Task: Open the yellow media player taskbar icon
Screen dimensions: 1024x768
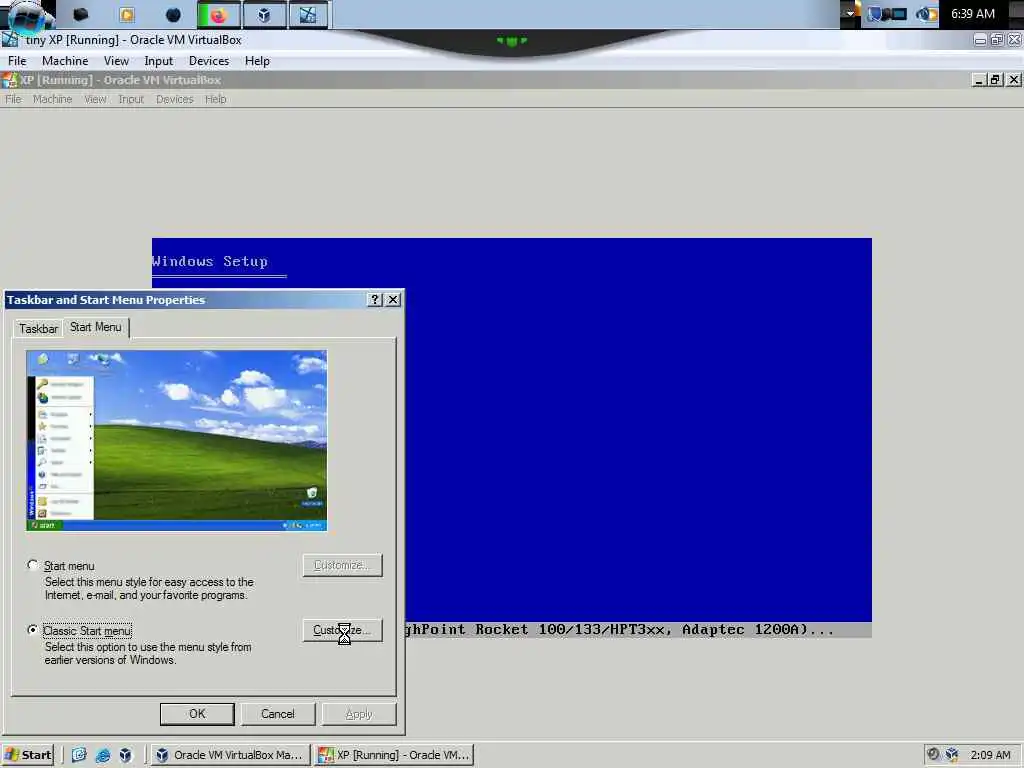Action: click(127, 14)
